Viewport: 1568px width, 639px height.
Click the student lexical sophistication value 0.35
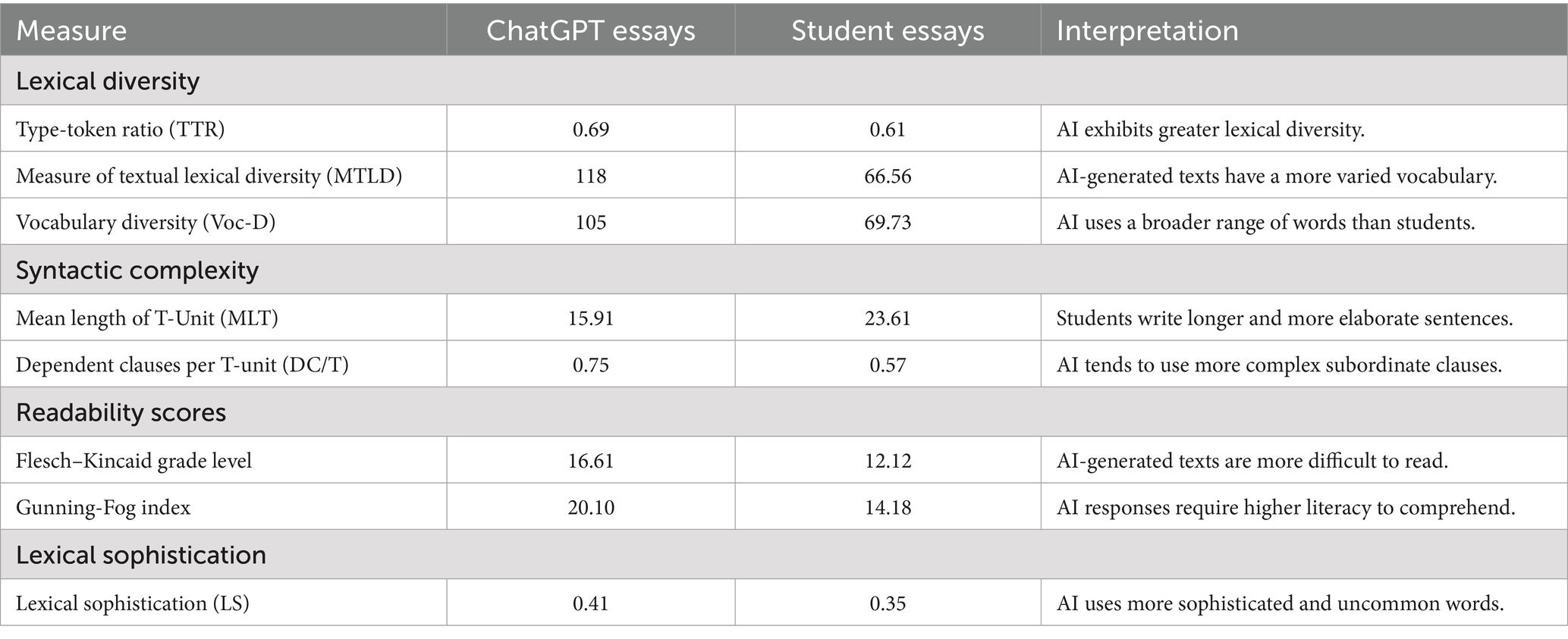point(888,603)
